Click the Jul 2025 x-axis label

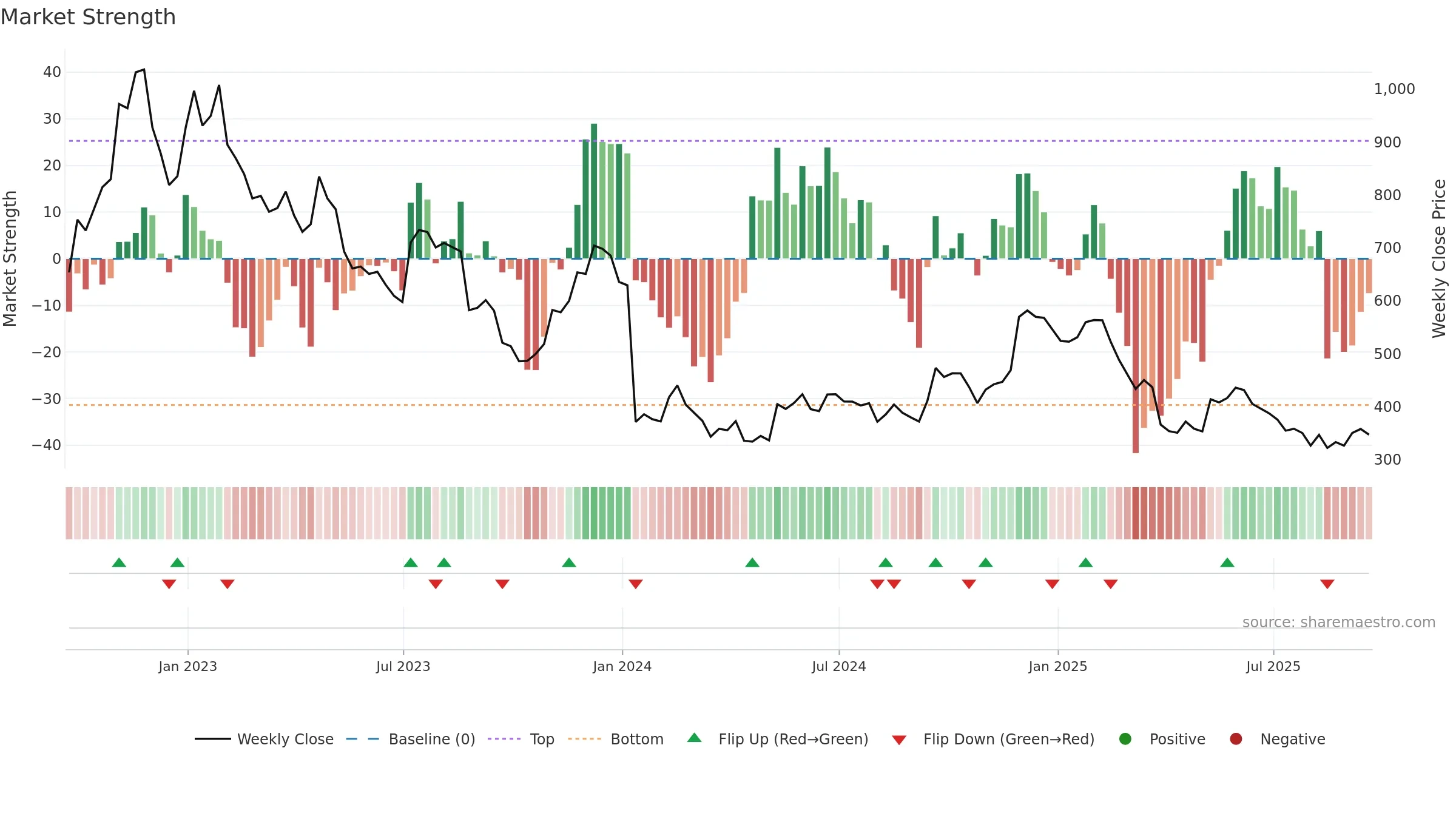(x=1273, y=666)
